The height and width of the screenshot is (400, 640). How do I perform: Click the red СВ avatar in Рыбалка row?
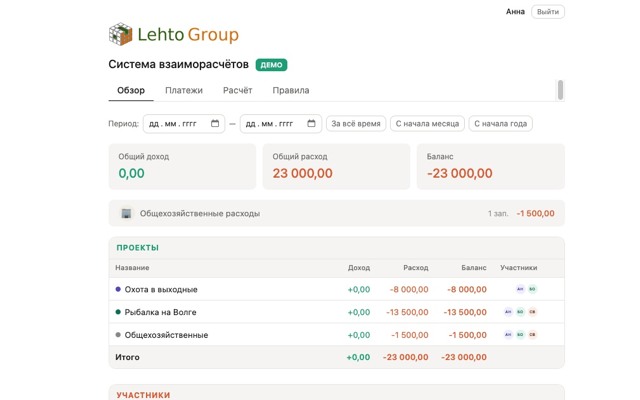[532, 312]
